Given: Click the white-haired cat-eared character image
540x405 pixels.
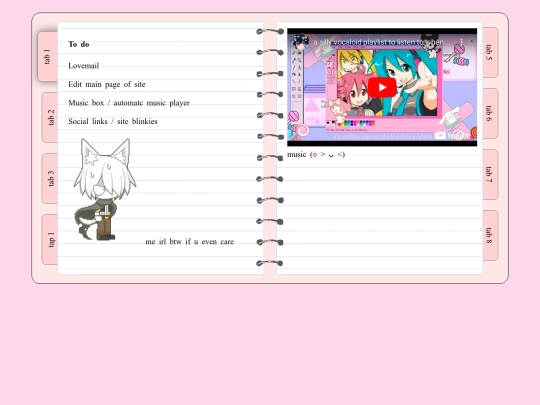Looking at the screenshot, I should (x=105, y=189).
